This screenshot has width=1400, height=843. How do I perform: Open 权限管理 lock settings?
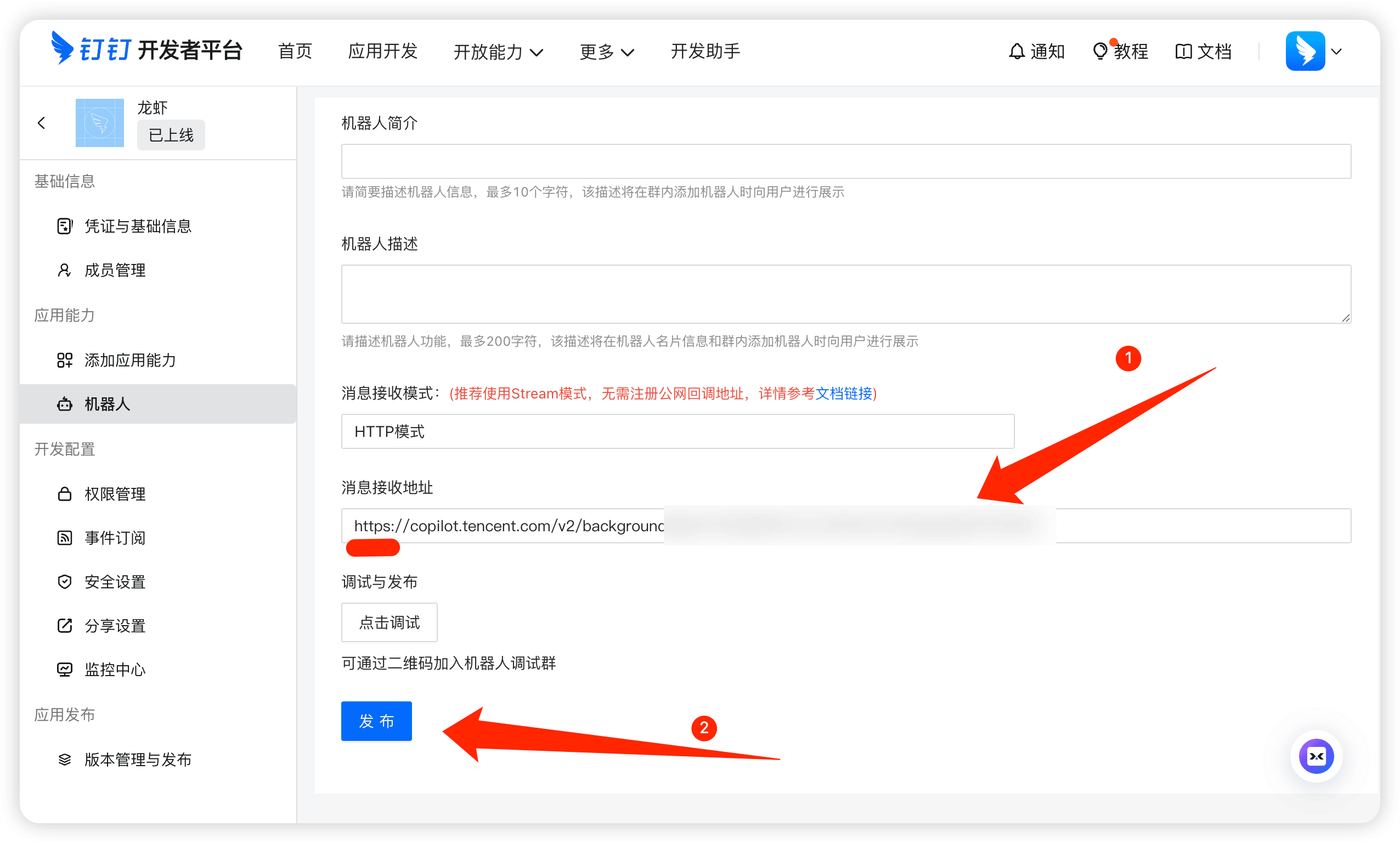pos(115,493)
